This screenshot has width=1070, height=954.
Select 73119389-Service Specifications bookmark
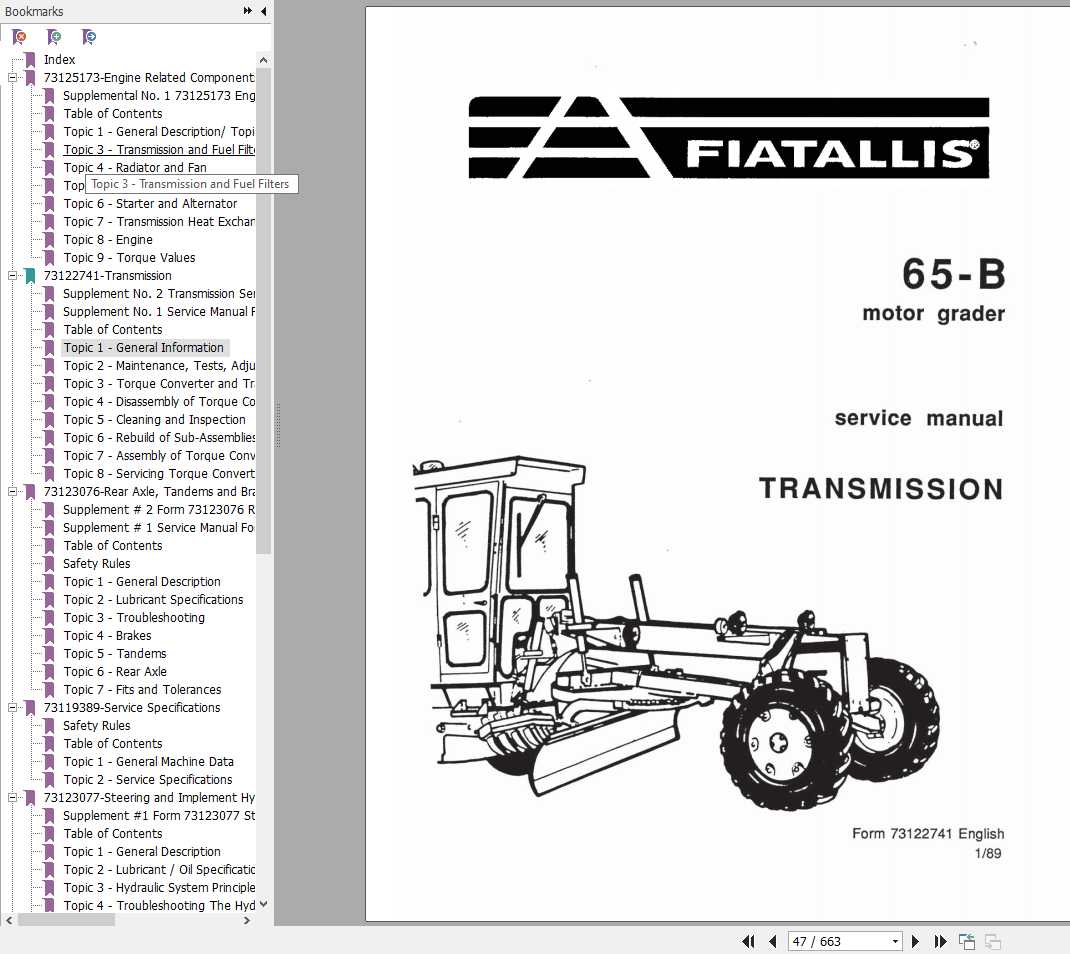point(132,708)
